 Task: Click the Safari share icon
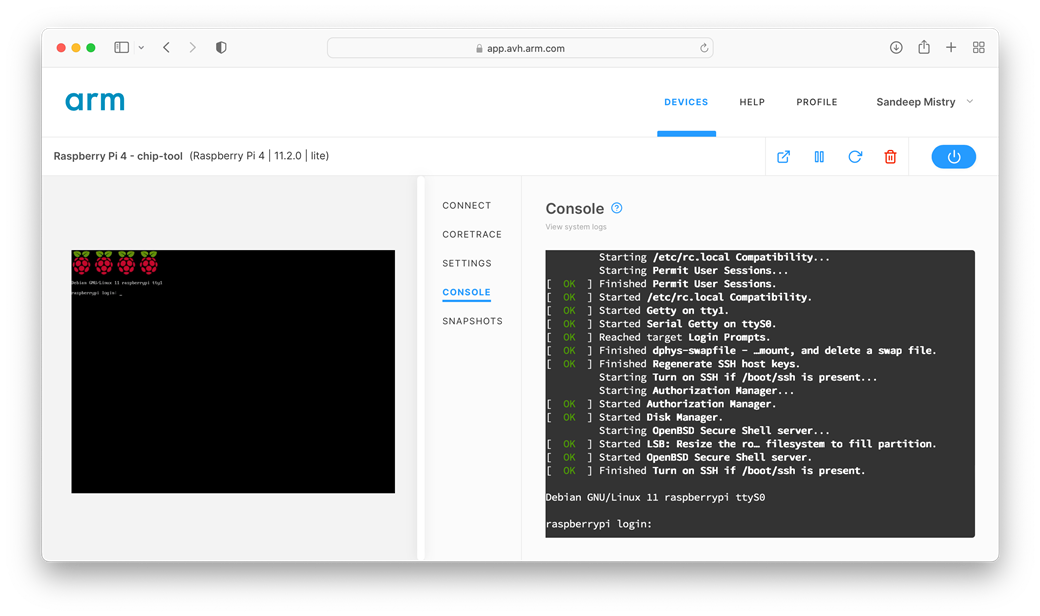pos(924,47)
